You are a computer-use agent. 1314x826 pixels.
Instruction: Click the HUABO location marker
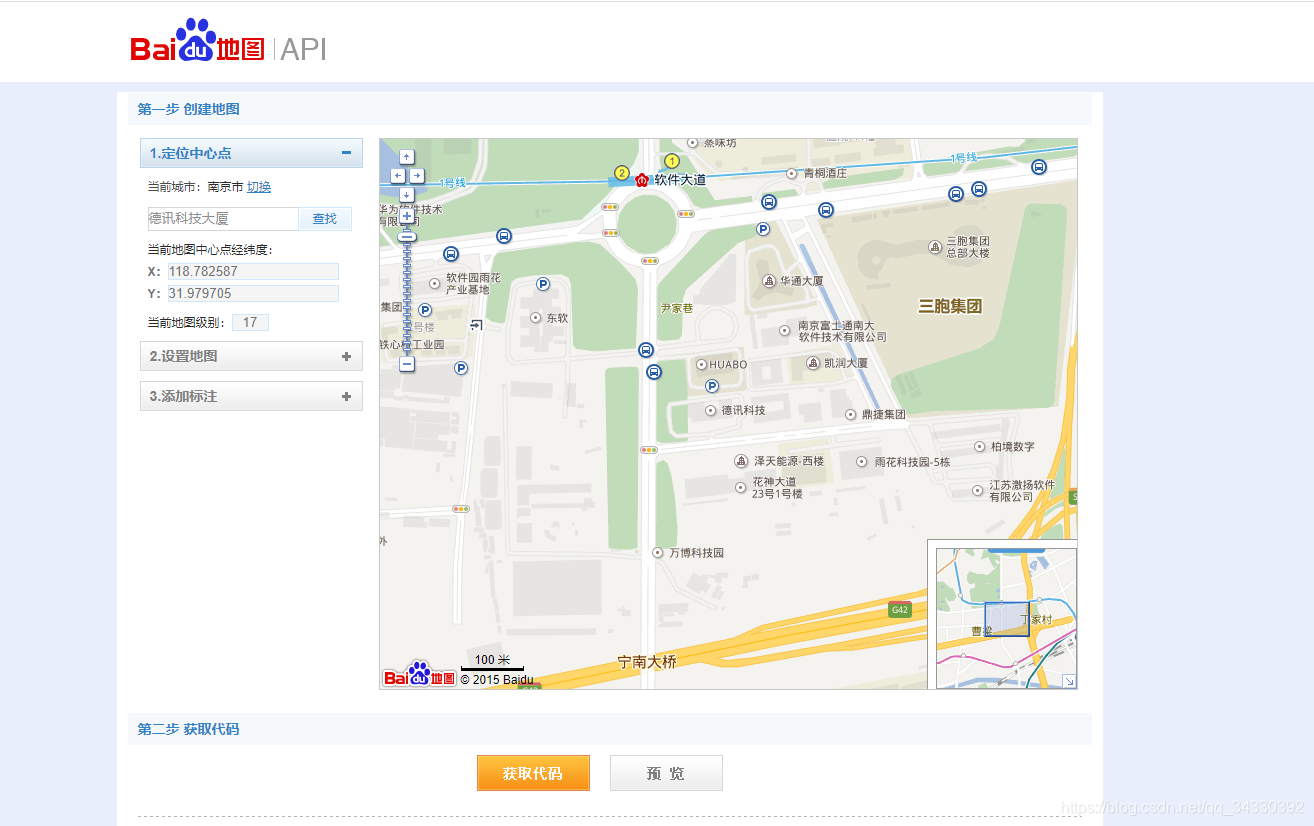tap(701, 364)
